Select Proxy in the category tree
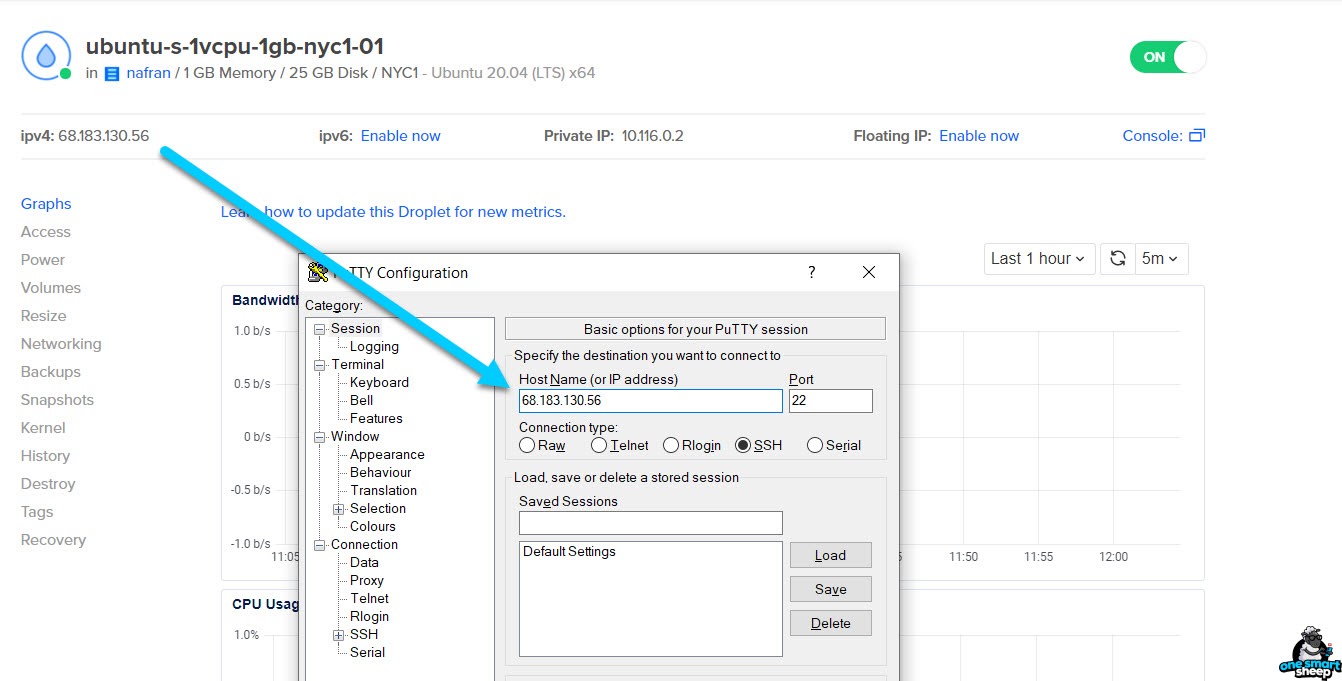Image resolution: width=1342 pixels, height=681 pixels. coord(367,581)
